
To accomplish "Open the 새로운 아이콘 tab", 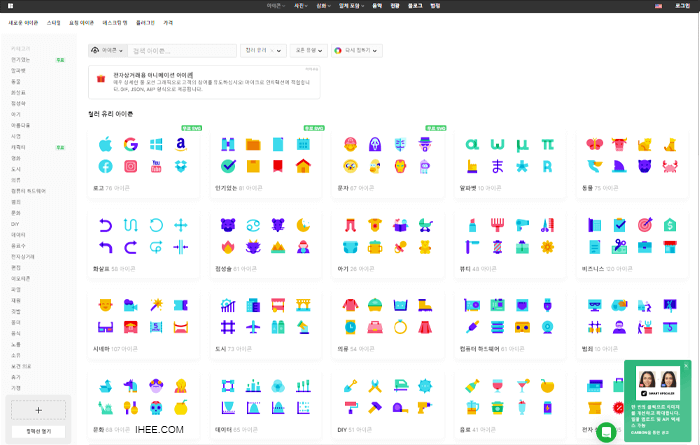I will point(23,23).
